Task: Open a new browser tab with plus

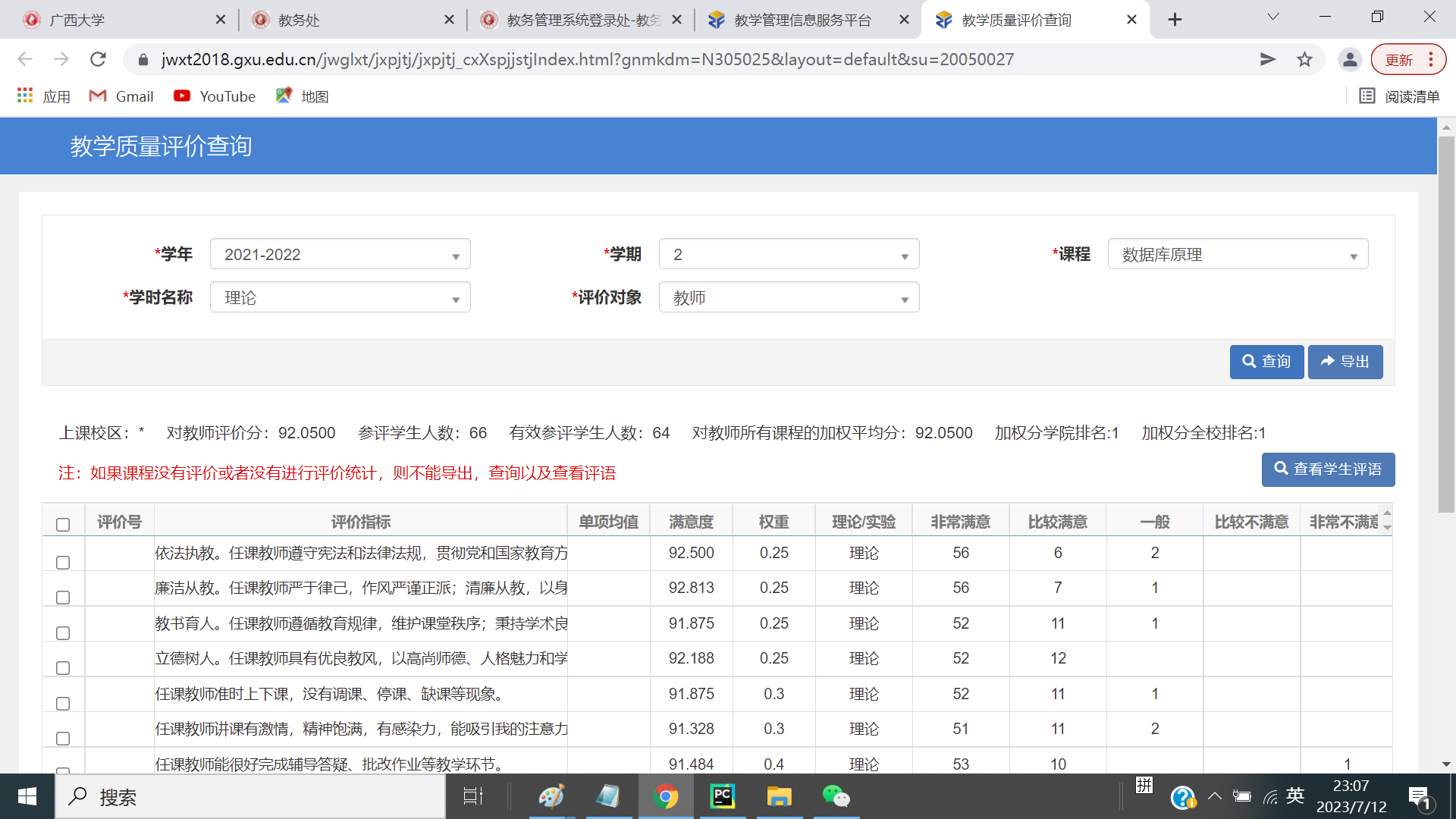Action: pyautogui.click(x=1175, y=20)
